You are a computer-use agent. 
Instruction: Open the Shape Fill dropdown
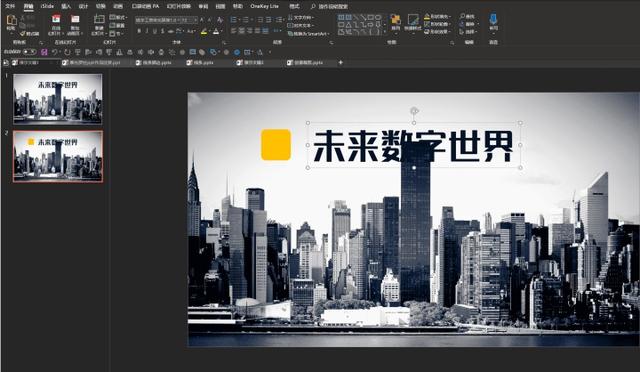pos(438,16)
